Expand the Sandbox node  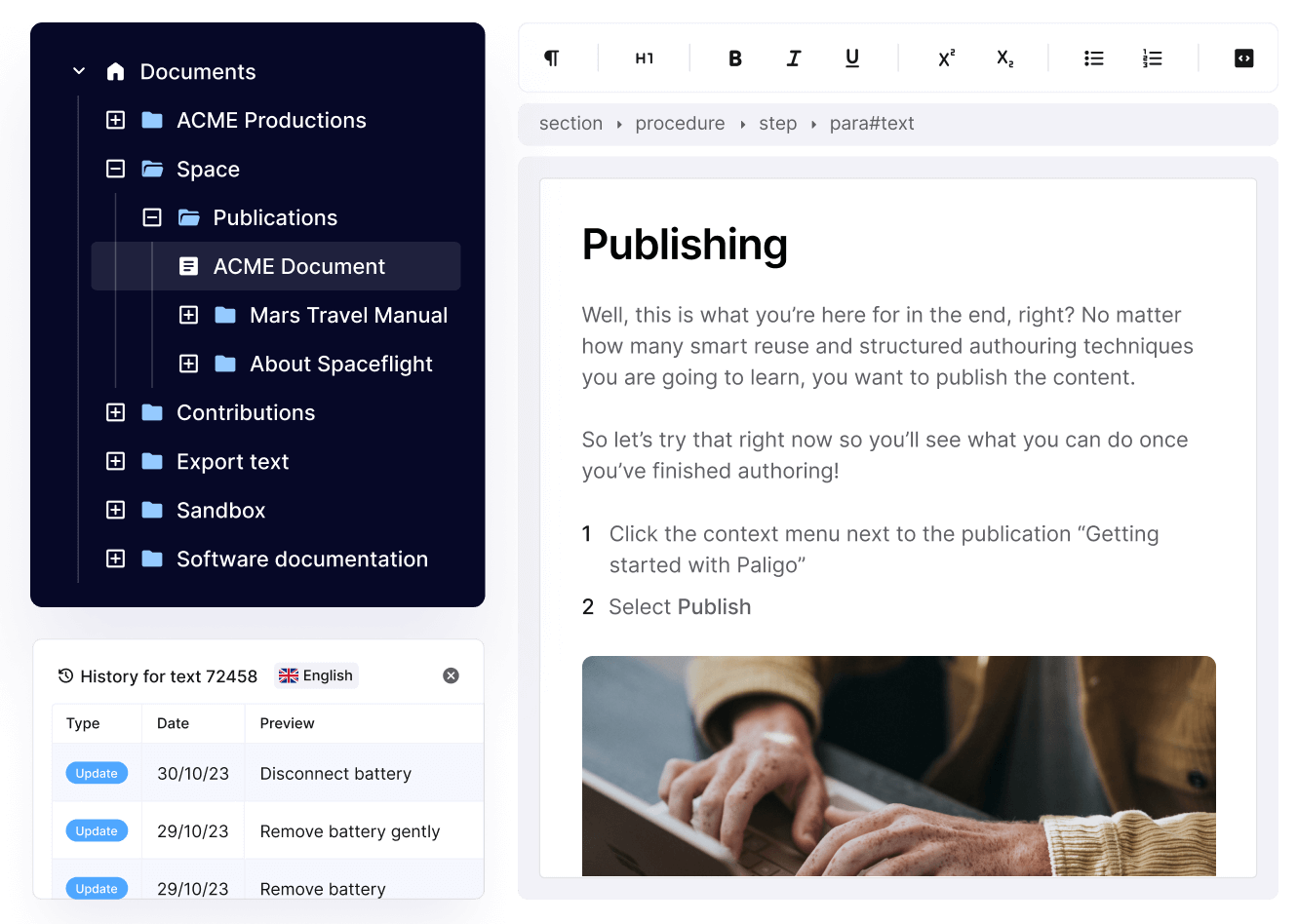(x=115, y=510)
